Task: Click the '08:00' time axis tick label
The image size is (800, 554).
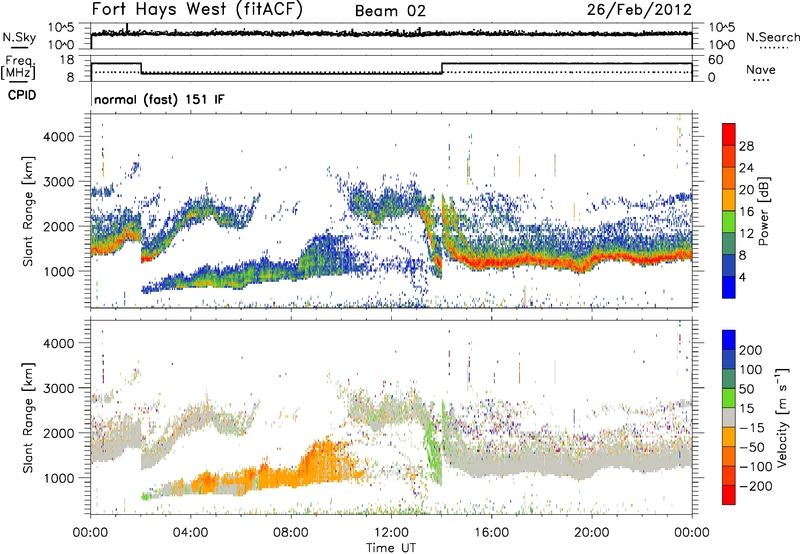Action: (x=291, y=533)
